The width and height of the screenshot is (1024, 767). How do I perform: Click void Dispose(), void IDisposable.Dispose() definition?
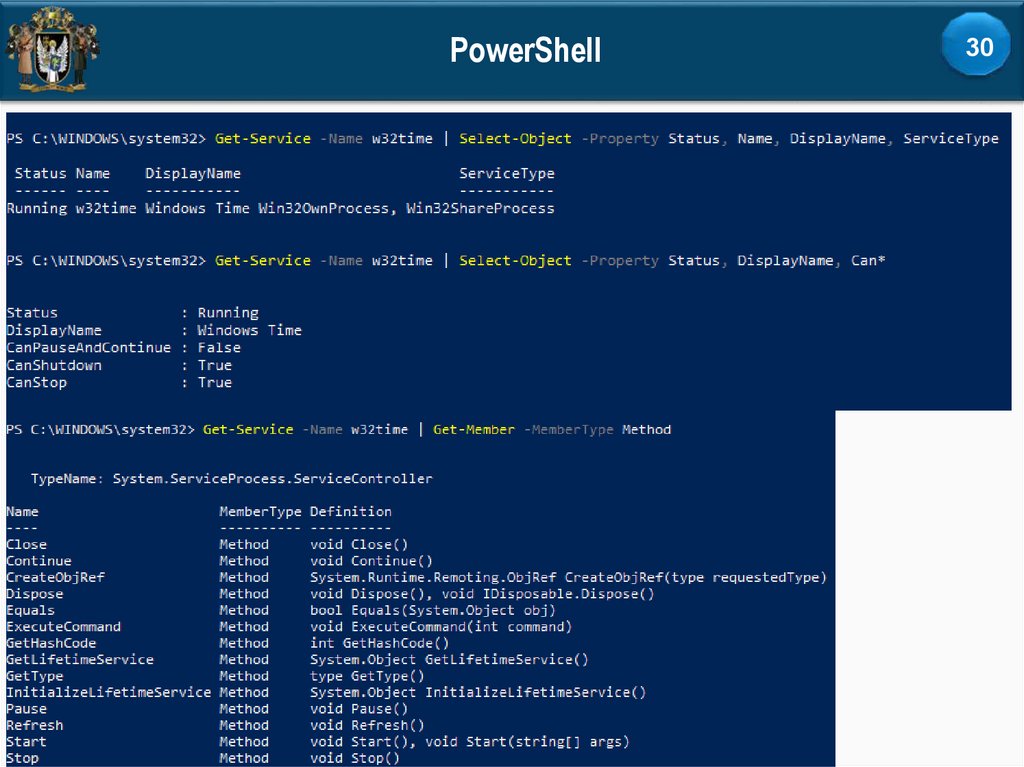click(x=482, y=594)
